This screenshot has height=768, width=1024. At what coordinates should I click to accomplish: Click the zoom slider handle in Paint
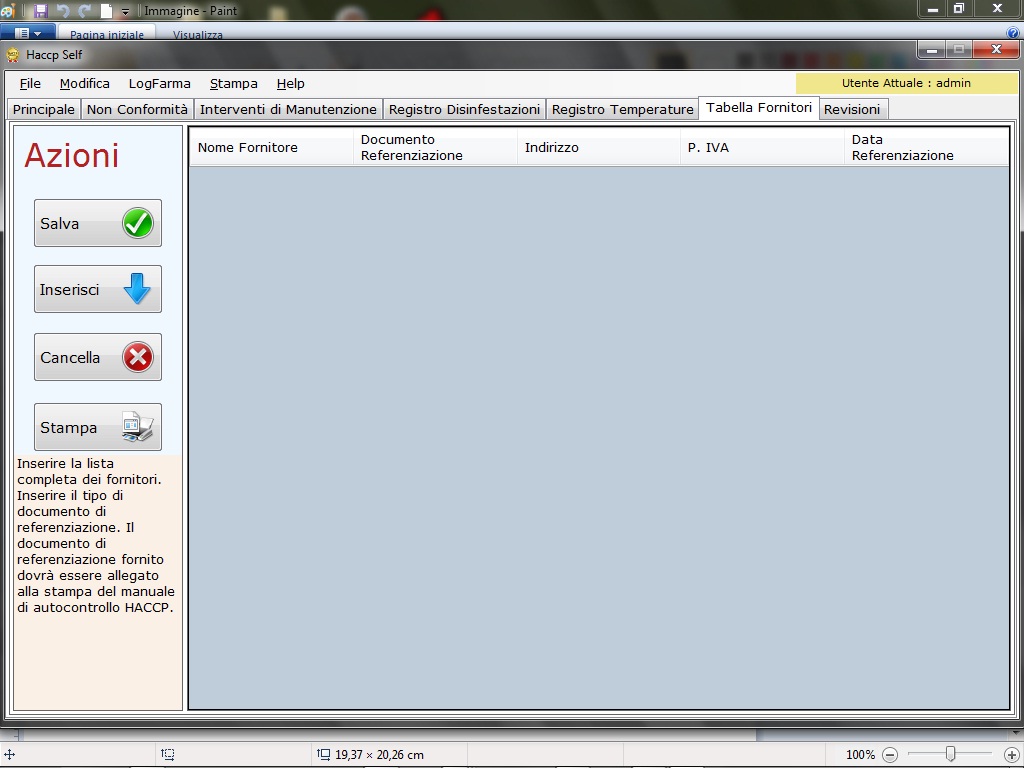950,754
